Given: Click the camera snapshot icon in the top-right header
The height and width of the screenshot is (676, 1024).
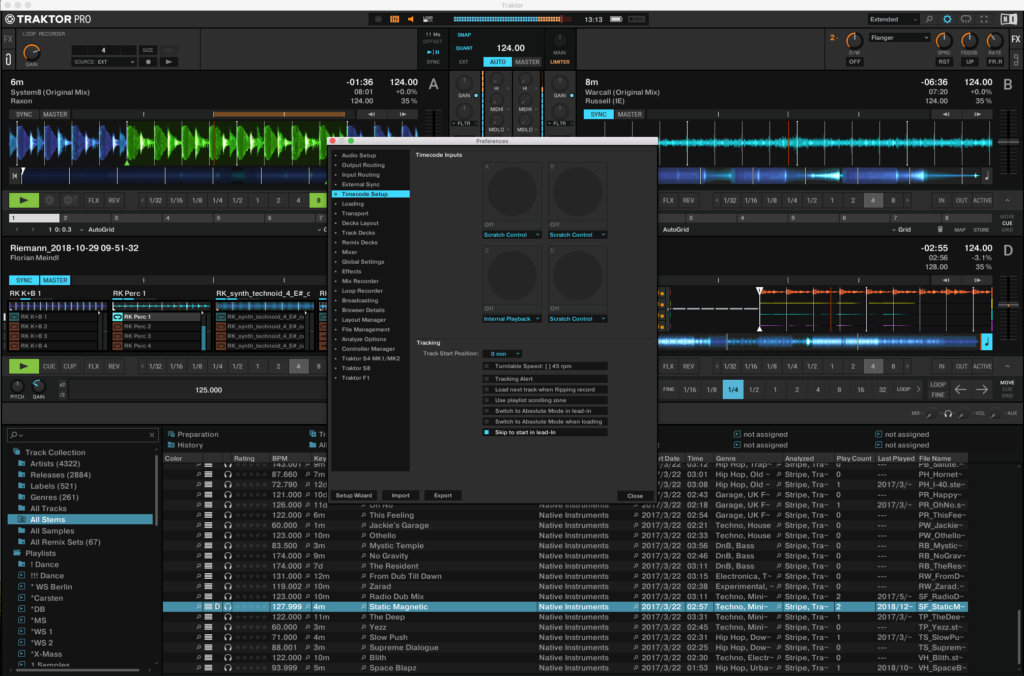Looking at the screenshot, I should [966, 18].
